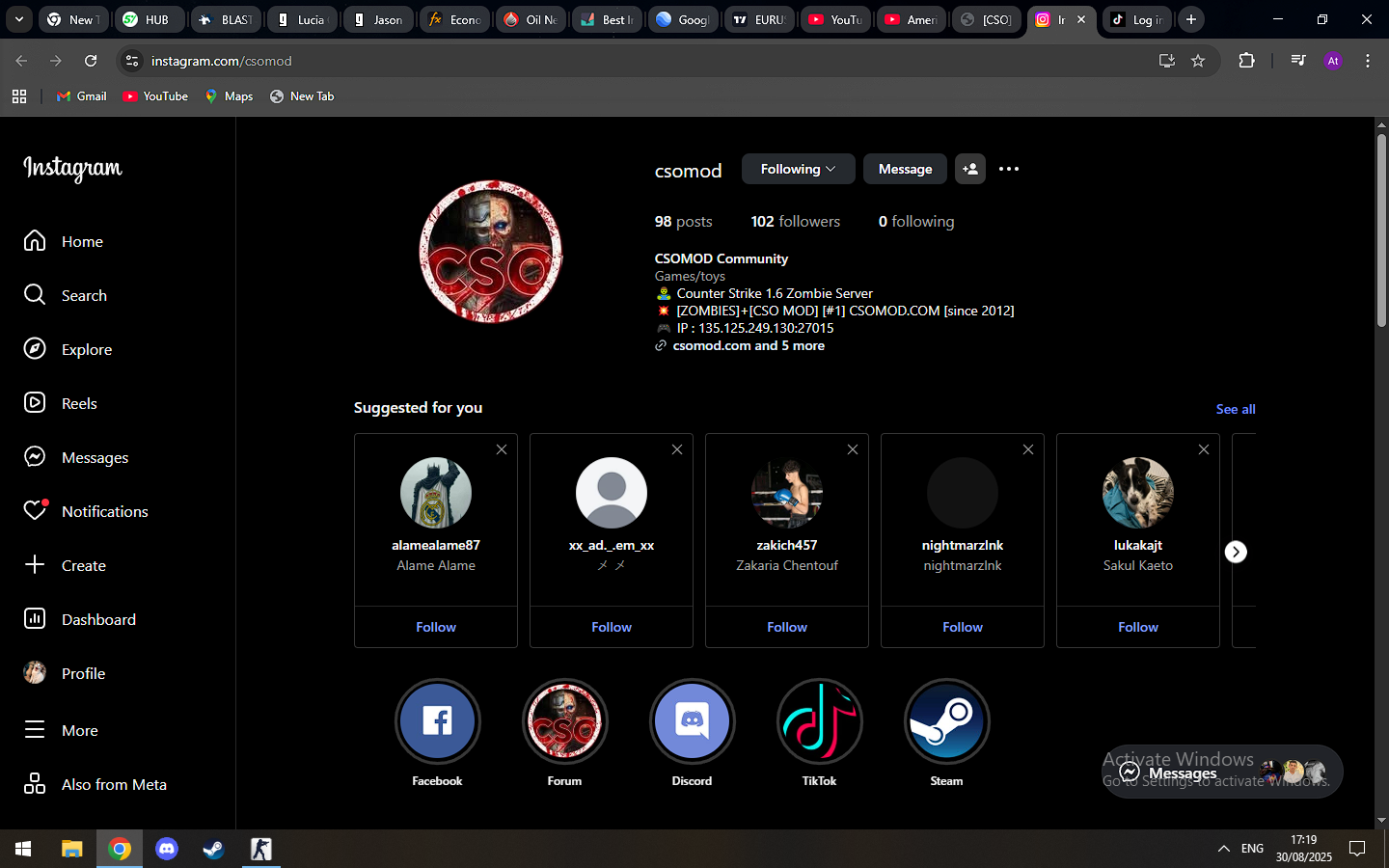The height and width of the screenshot is (868, 1389).
Task: Bookmark this page with the star icon
Action: pos(1198,61)
